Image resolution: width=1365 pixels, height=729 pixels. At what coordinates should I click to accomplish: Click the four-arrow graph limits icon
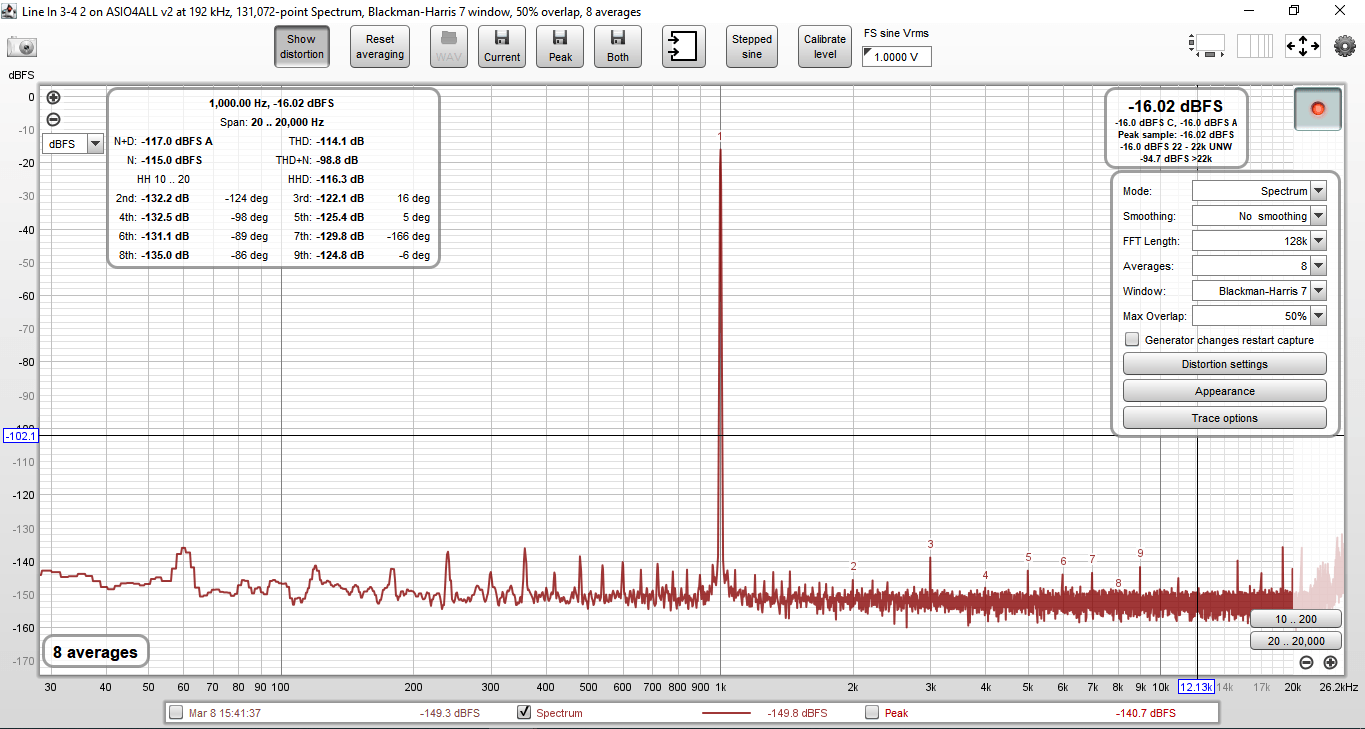(1303, 46)
